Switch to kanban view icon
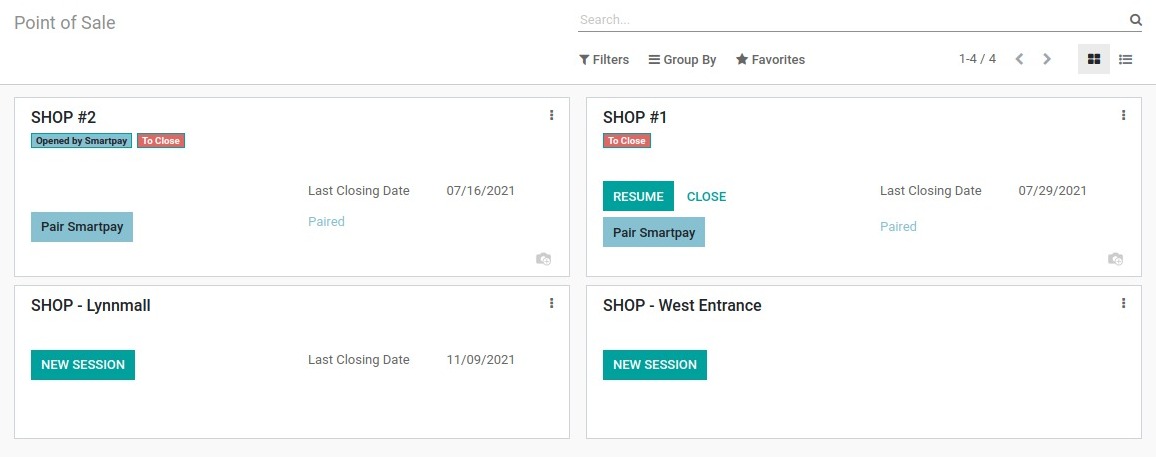The width and height of the screenshot is (1156, 457). click(1094, 59)
